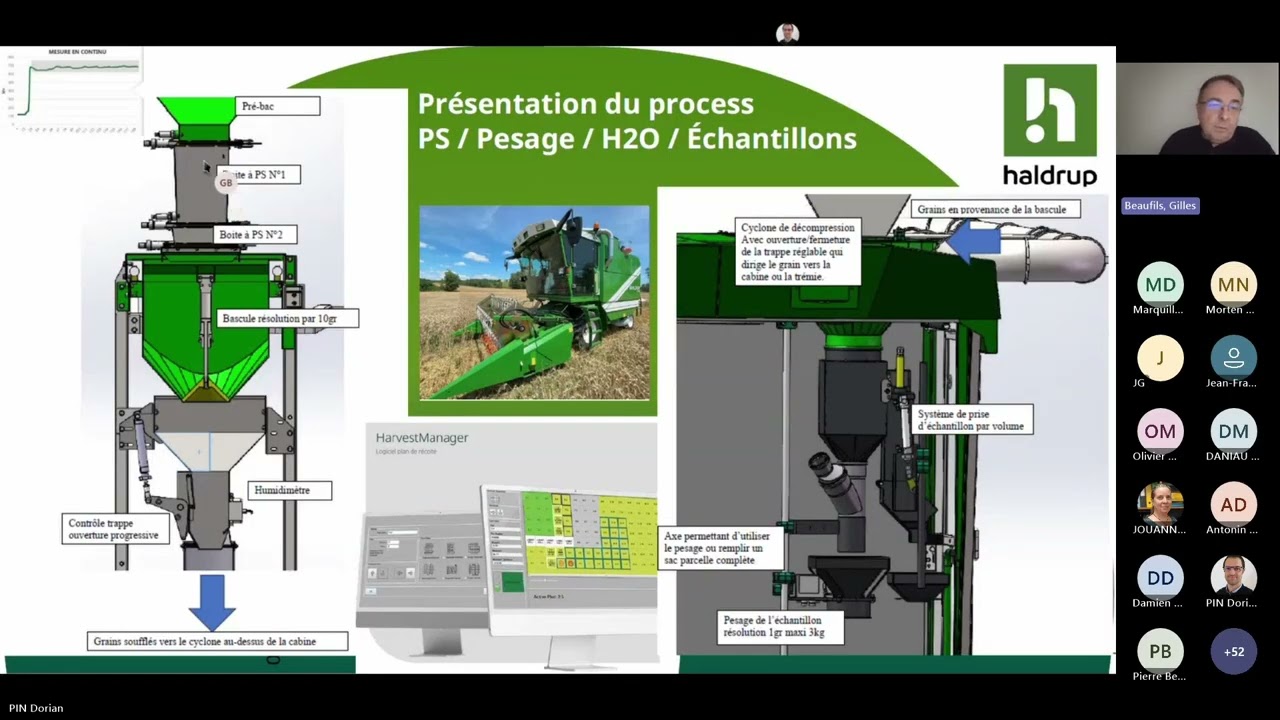
Task: Open the +52 more participants bubble
Action: click(x=1233, y=651)
